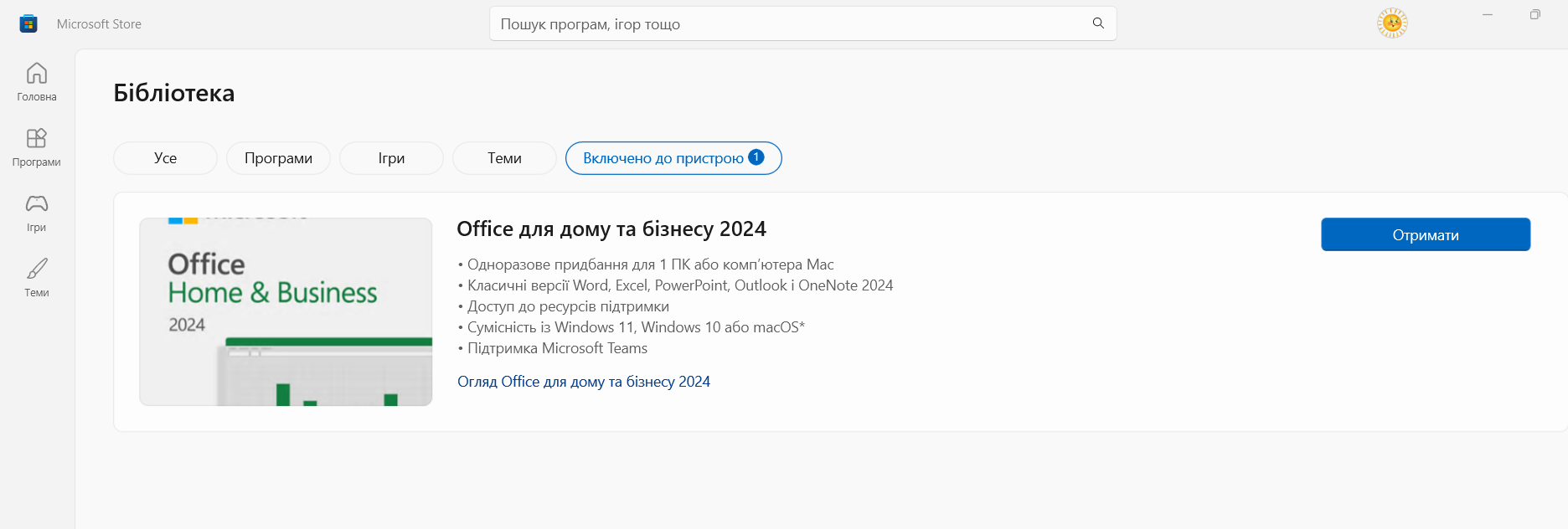Open the user profile avatar
This screenshot has height=529, width=1568.
[1392, 23]
